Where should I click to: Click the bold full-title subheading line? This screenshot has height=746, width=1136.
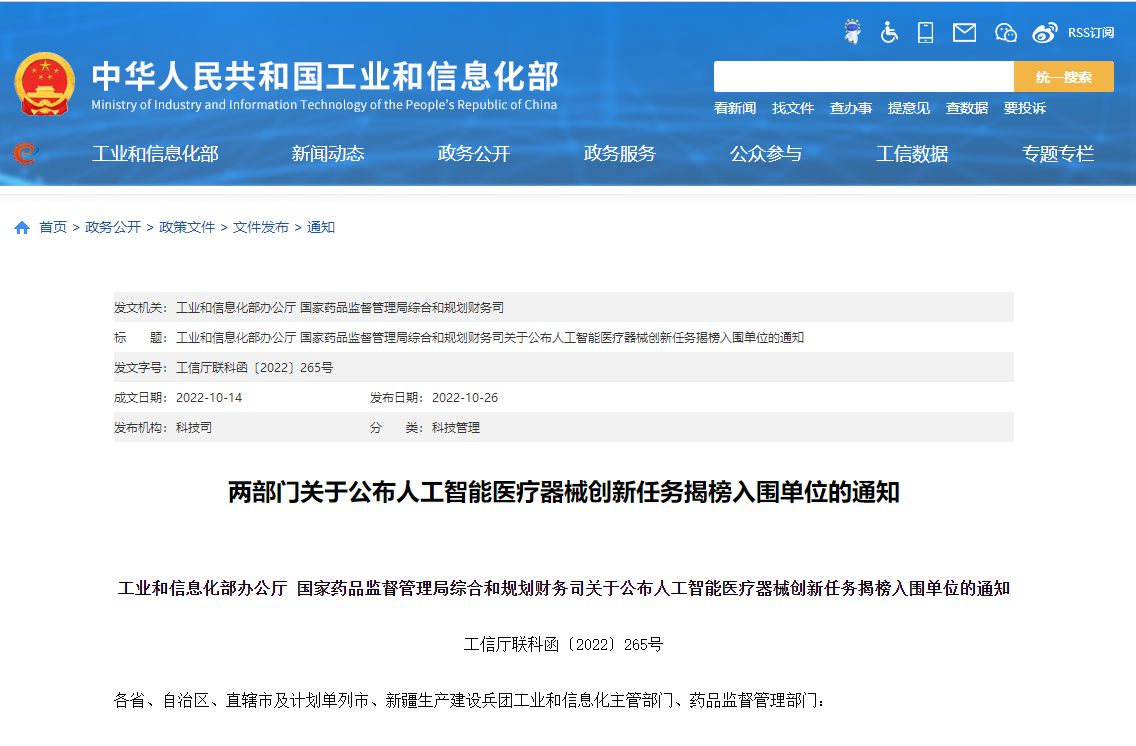coord(564,588)
